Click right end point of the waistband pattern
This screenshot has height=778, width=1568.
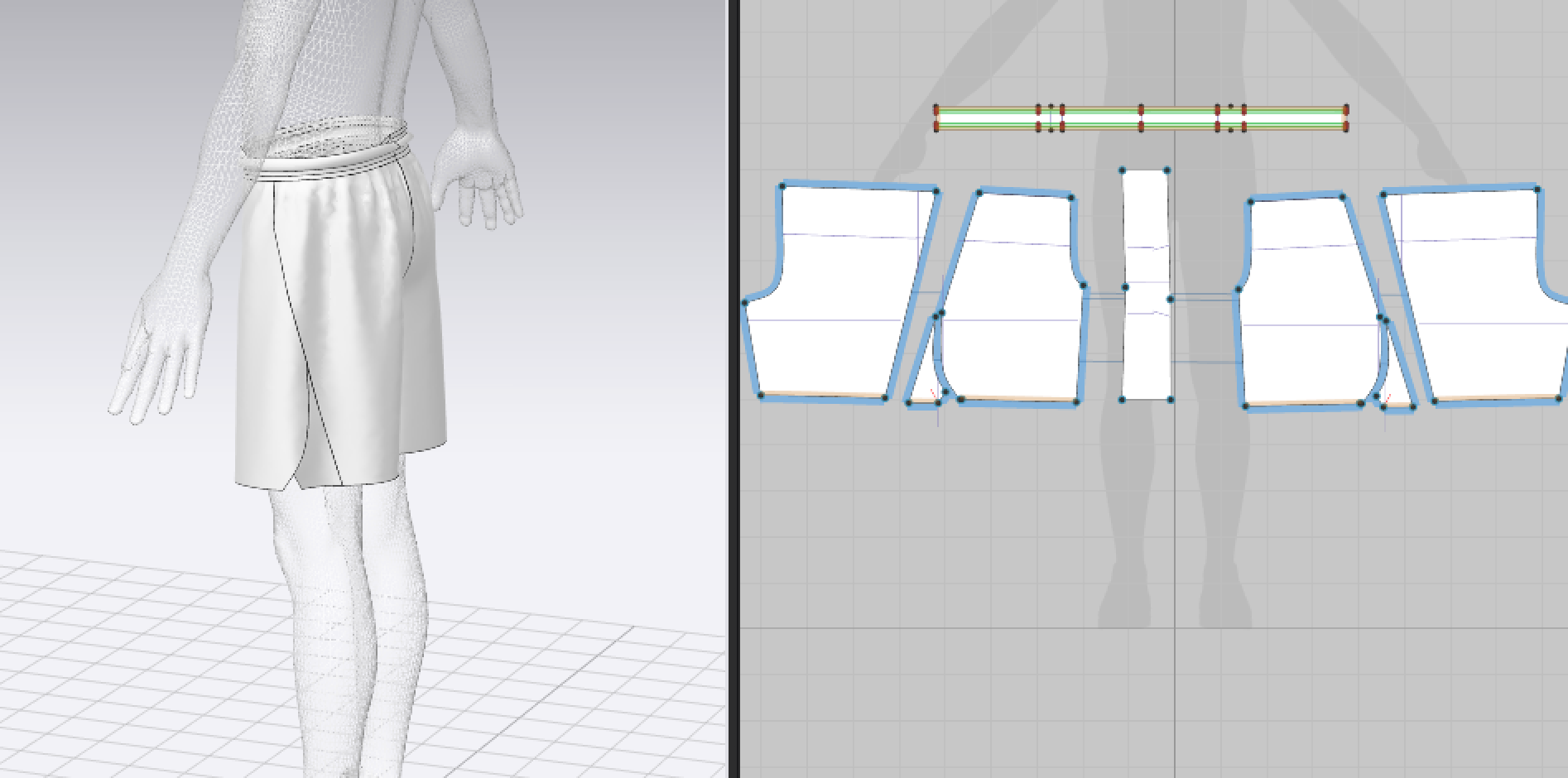[x=1346, y=118]
